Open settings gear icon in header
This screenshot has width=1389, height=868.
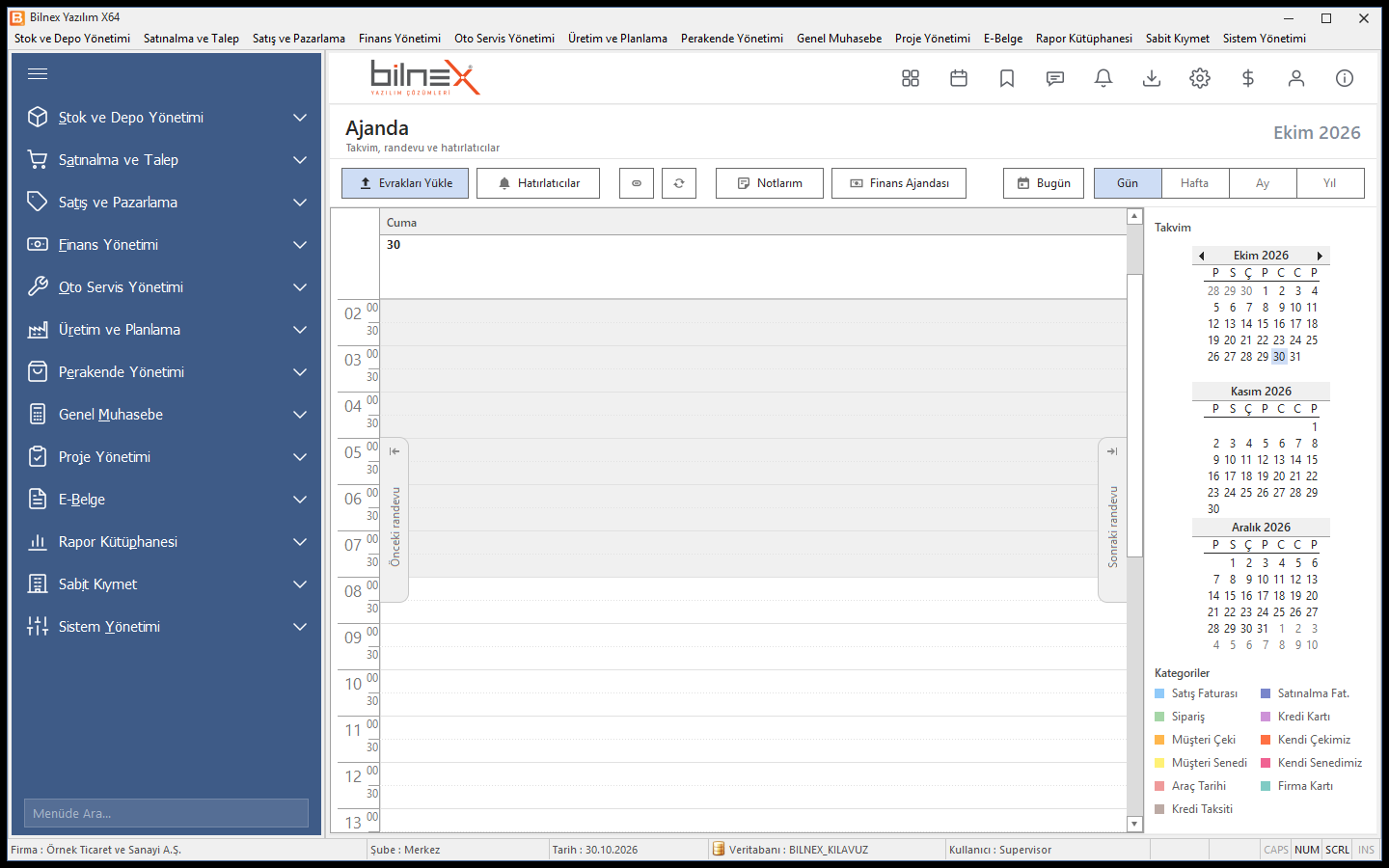coord(1200,78)
